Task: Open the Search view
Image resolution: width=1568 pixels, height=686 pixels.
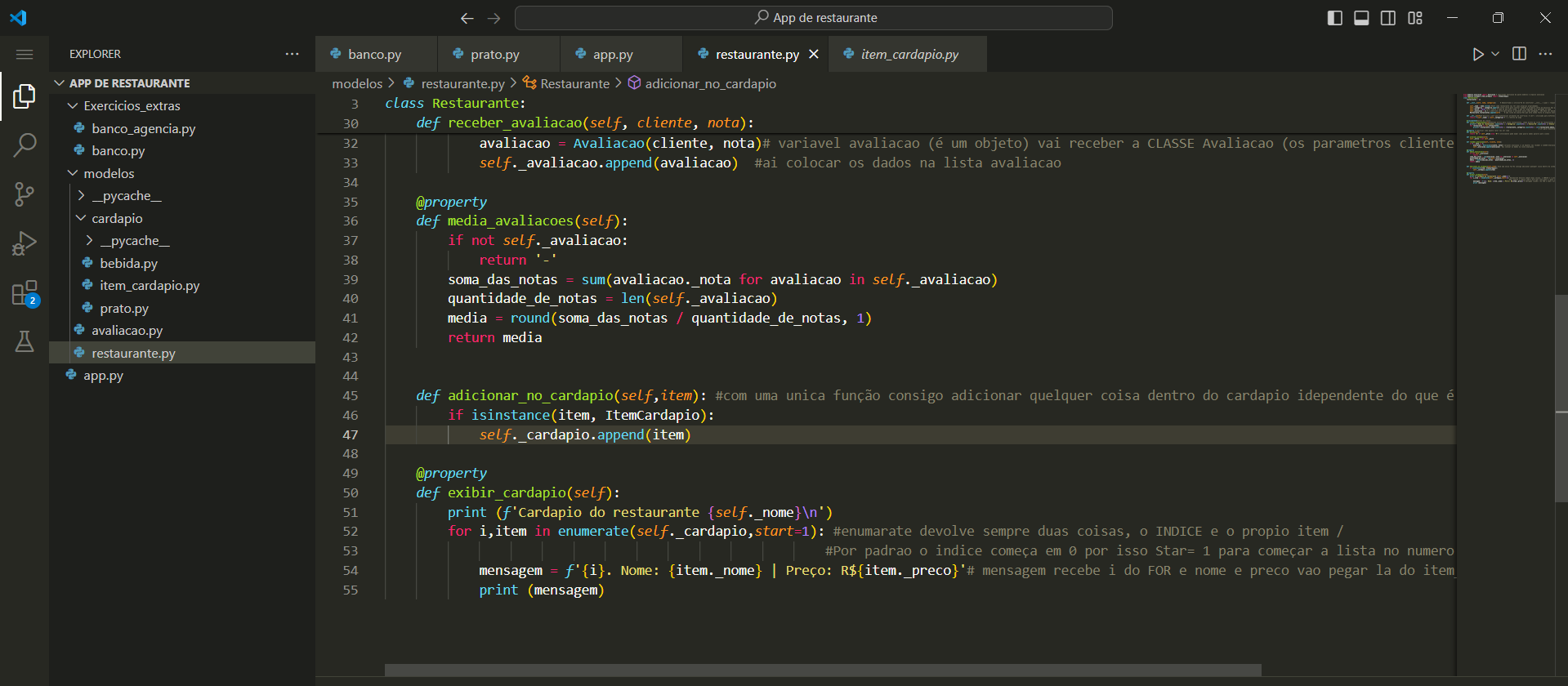Action: (x=25, y=145)
